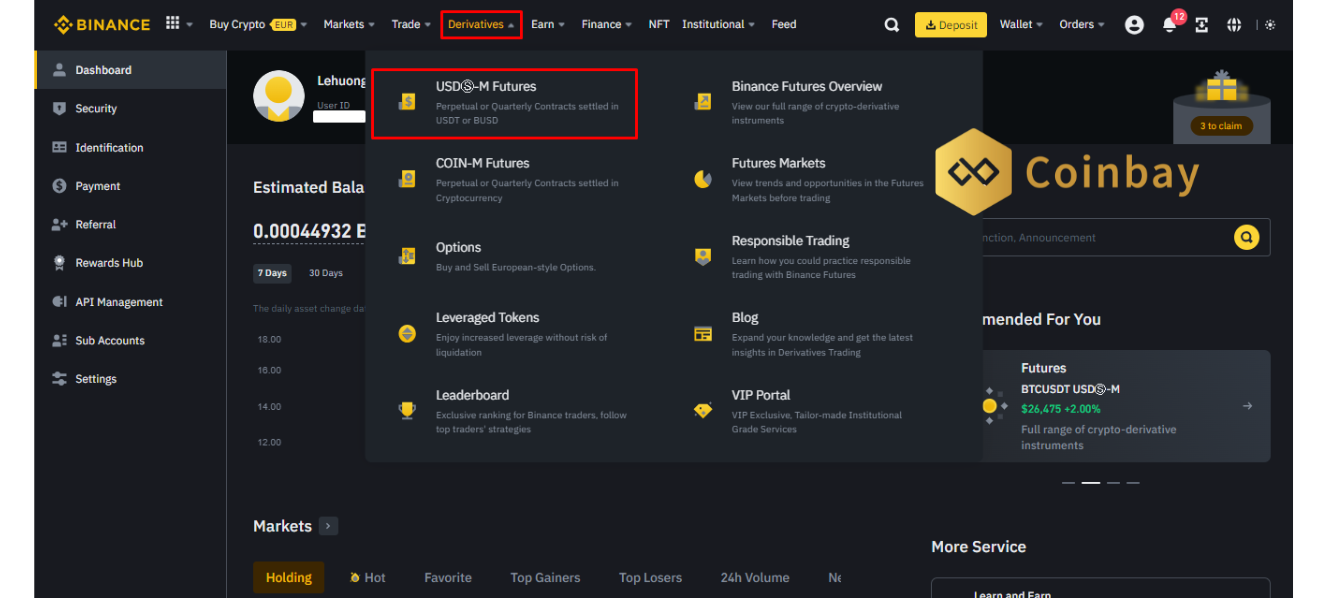Select the next carousel pagination dot
Viewport: 1327px width, 598px height.
click(x=1112, y=482)
